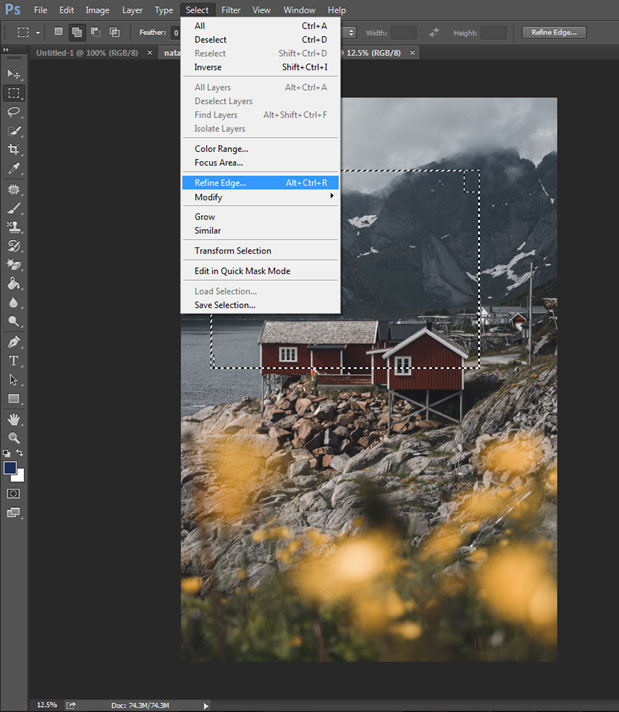The width and height of the screenshot is (619, 712).
Task: Switch to the Untitled-1 document tab
Action: [87, 52]
